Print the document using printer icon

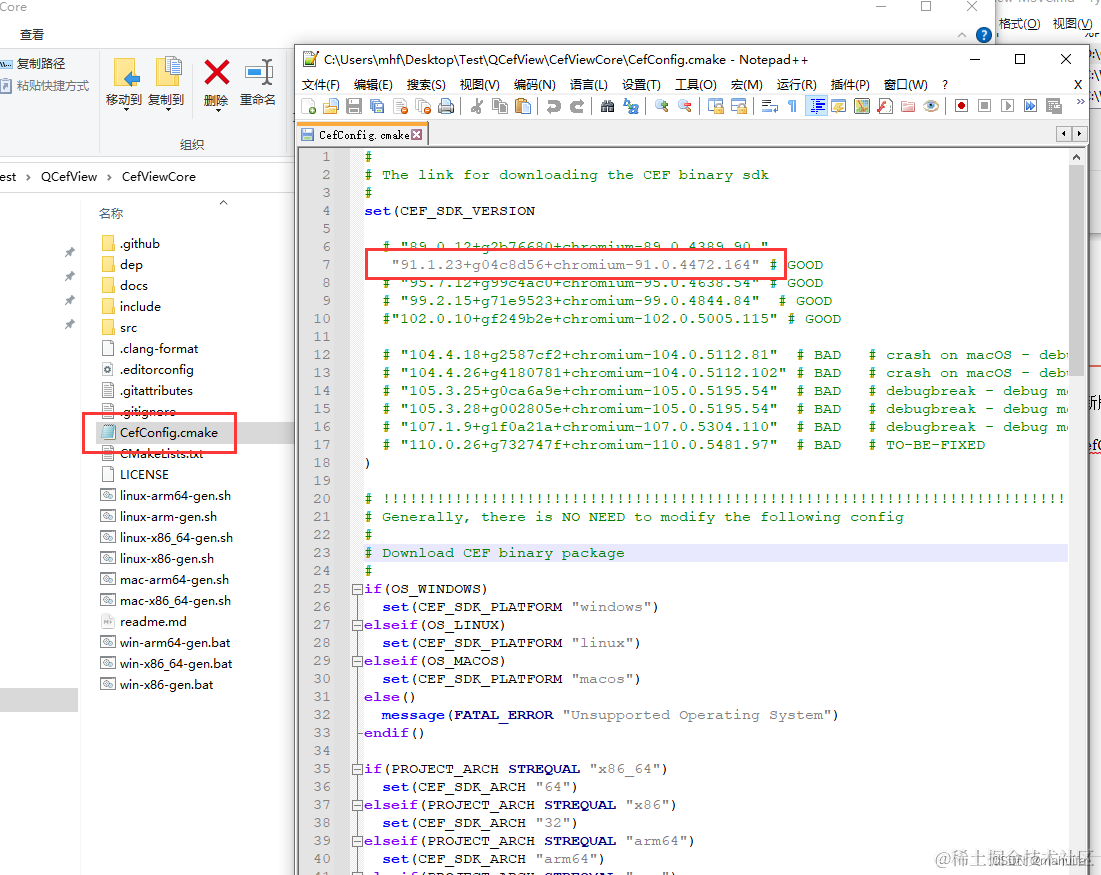[x=446, y=106]
